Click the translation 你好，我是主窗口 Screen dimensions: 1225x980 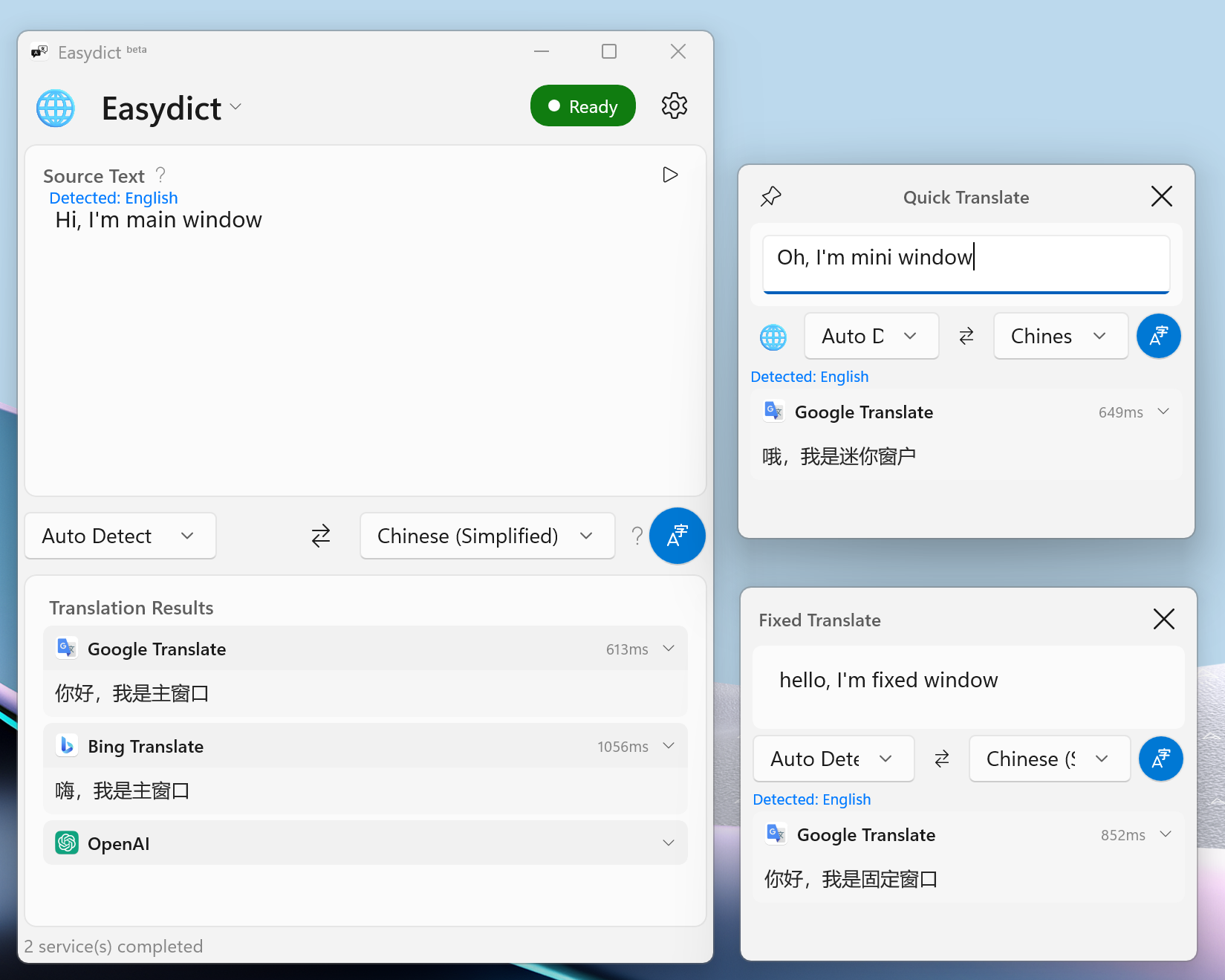click(132, 693)
